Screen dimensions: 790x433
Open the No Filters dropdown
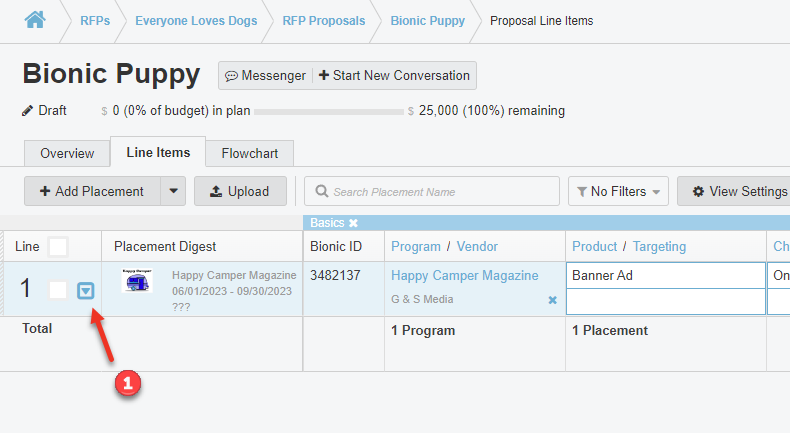coord(618,192)
